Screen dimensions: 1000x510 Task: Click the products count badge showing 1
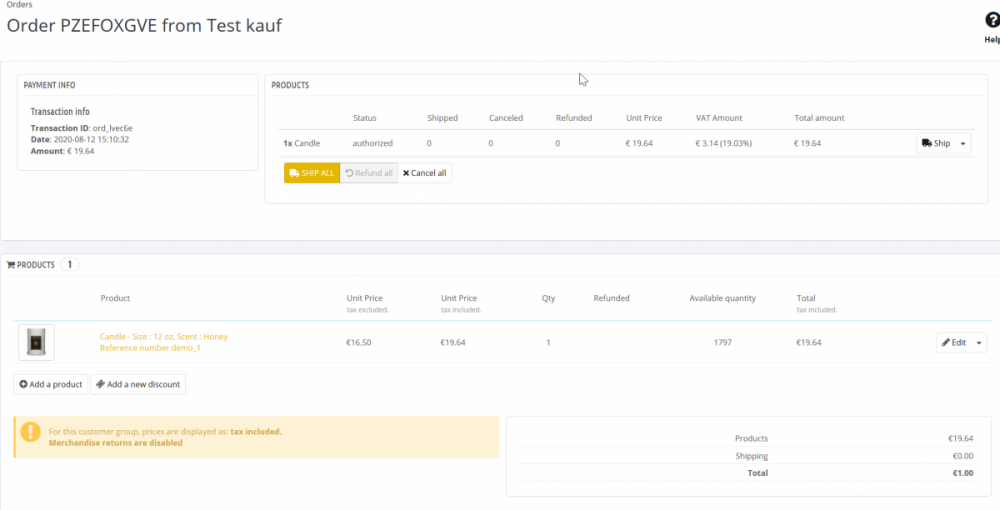tap(70, 265)
